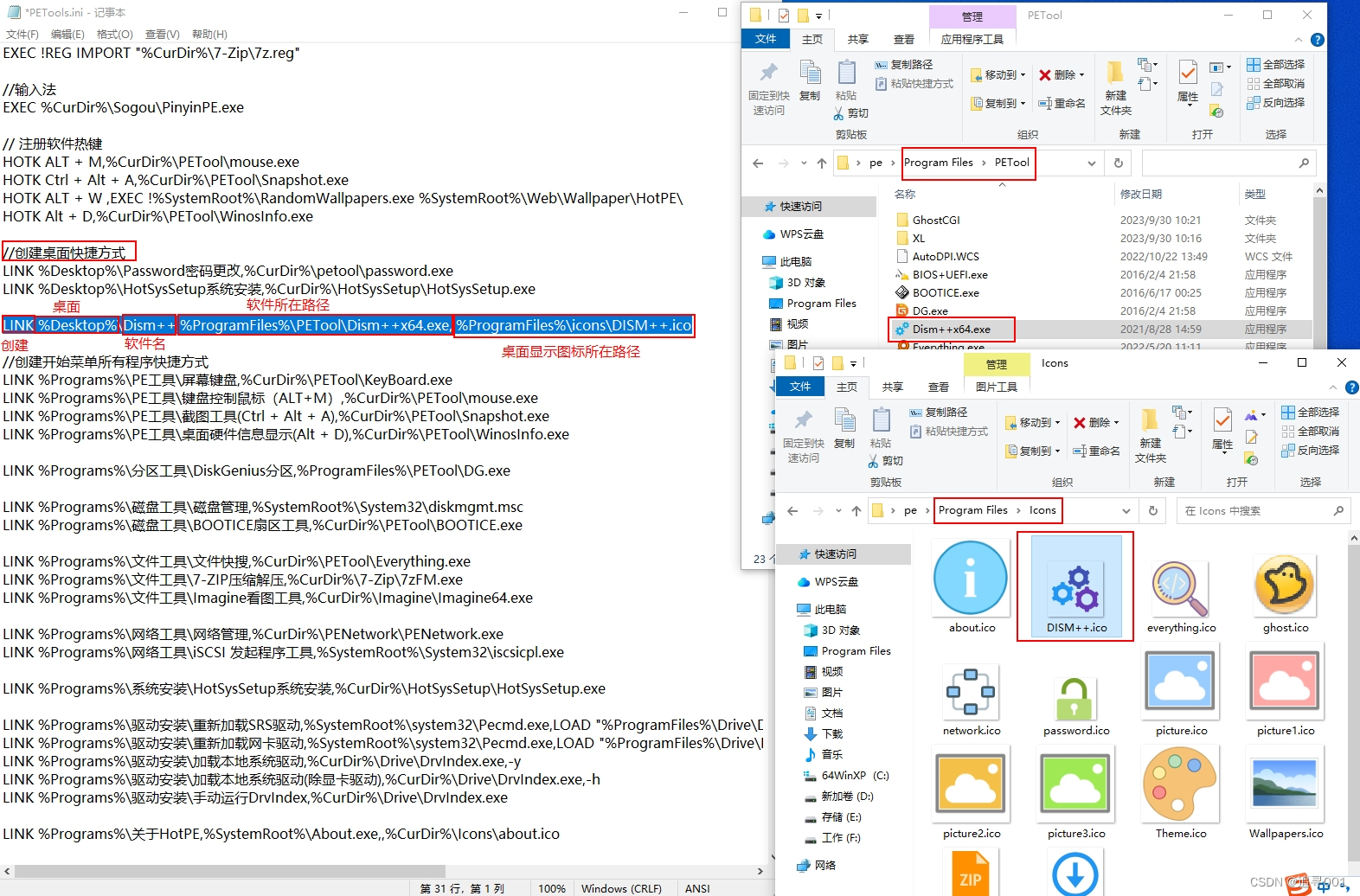Viewport: 1360px width, 896px height.
Task: Click 新建文件夹 icon in PETool ribbon
Action: click(x=1116, y=87)
